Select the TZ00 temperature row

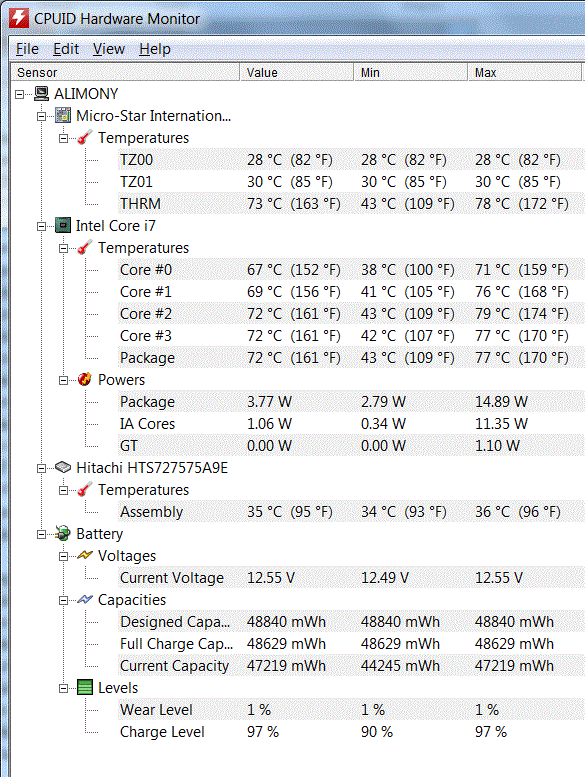[351, 160]
